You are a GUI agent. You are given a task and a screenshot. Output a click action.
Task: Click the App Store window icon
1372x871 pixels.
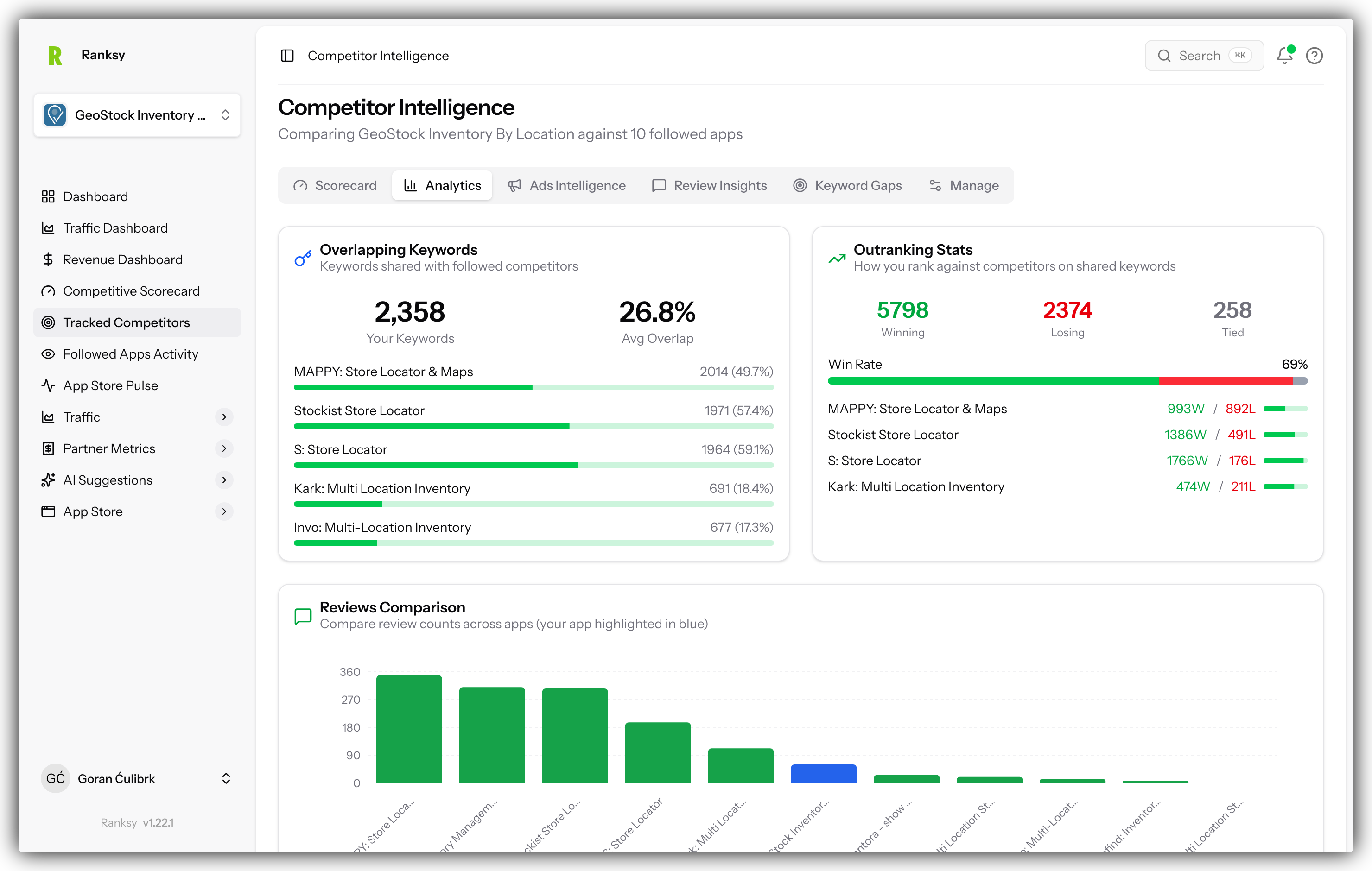(x=48, y=511)
